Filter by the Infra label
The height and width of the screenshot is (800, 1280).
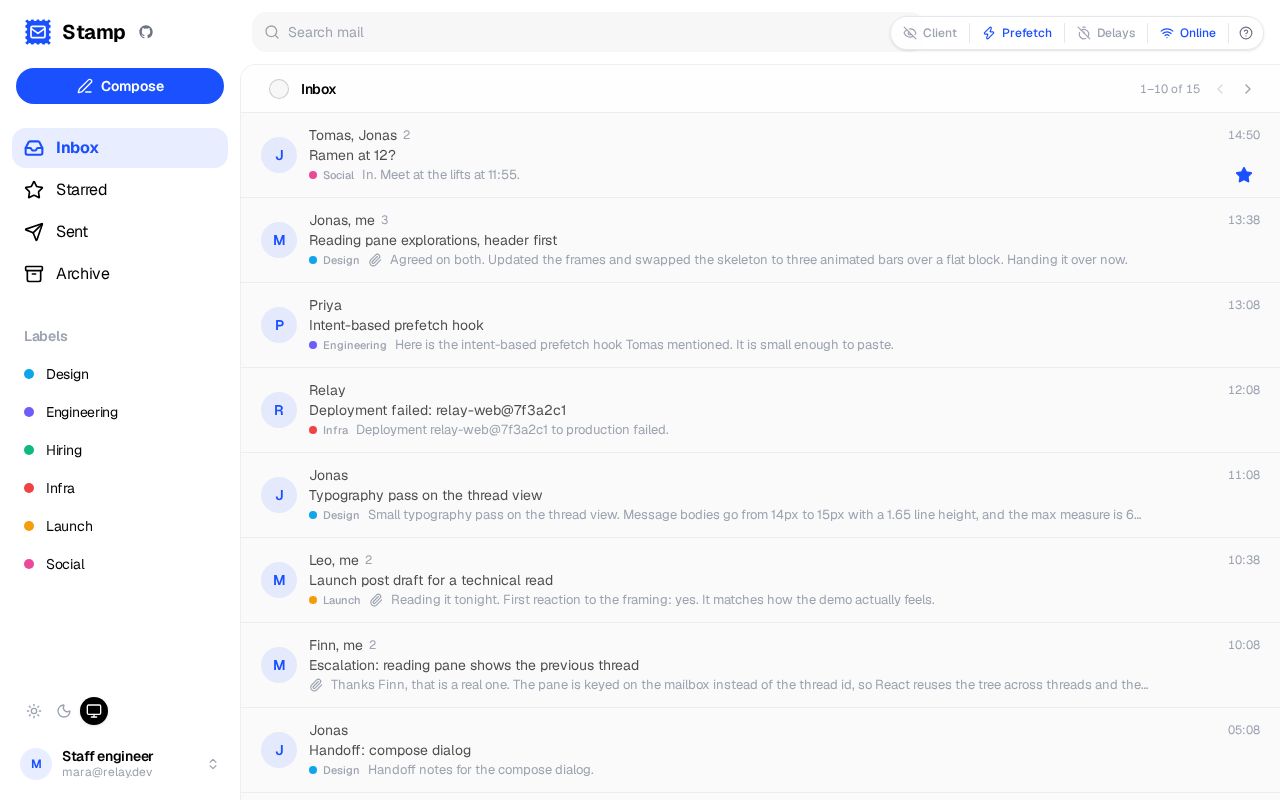click(120, 488)
